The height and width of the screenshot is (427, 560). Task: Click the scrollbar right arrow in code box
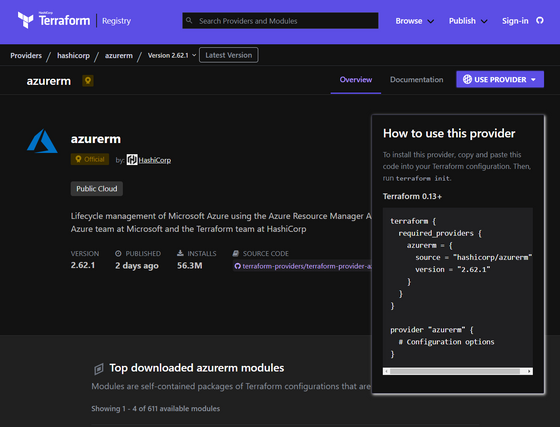(529, 371)
